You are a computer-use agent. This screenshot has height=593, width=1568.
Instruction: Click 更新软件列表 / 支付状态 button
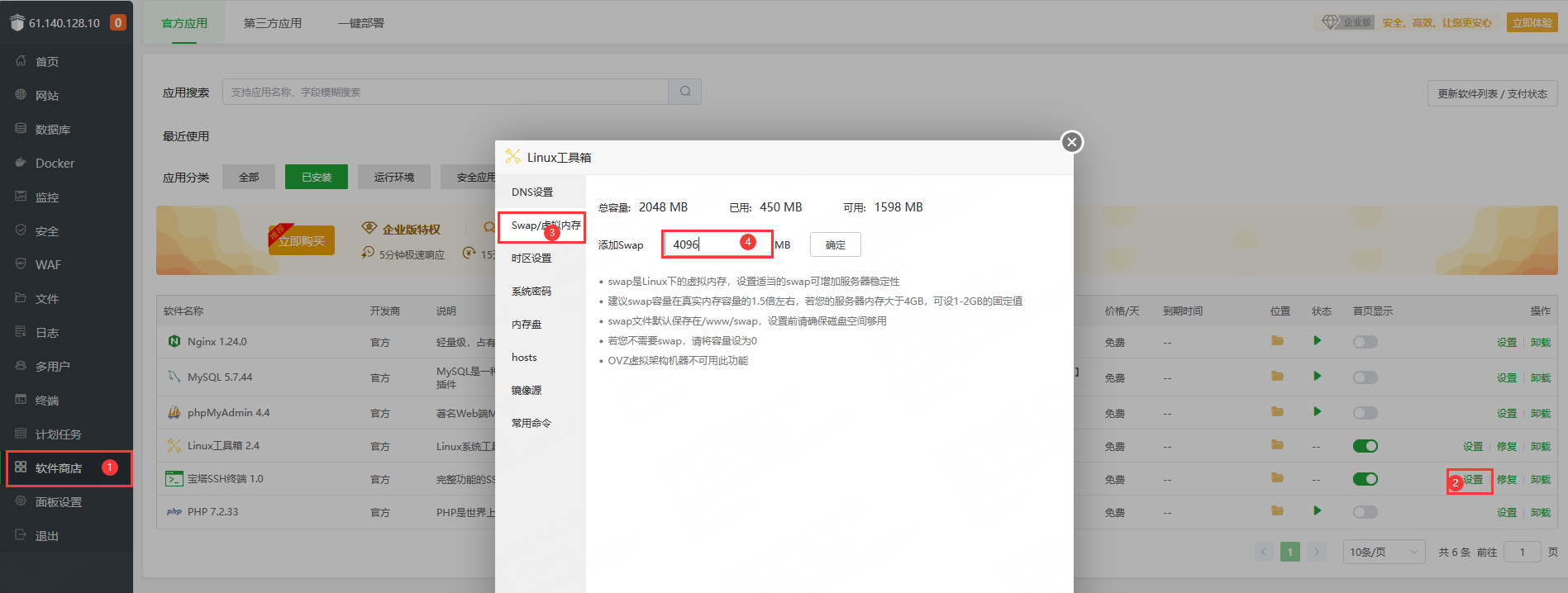coord(1493,93)
